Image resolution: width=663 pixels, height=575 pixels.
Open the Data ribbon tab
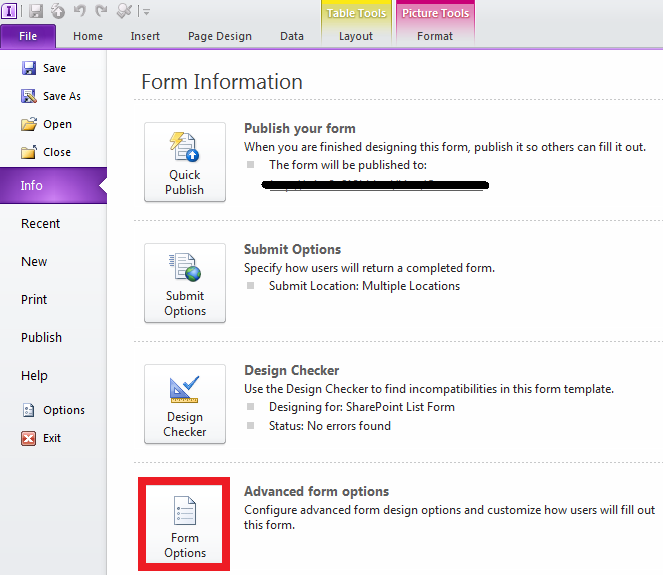pos(292,36)
